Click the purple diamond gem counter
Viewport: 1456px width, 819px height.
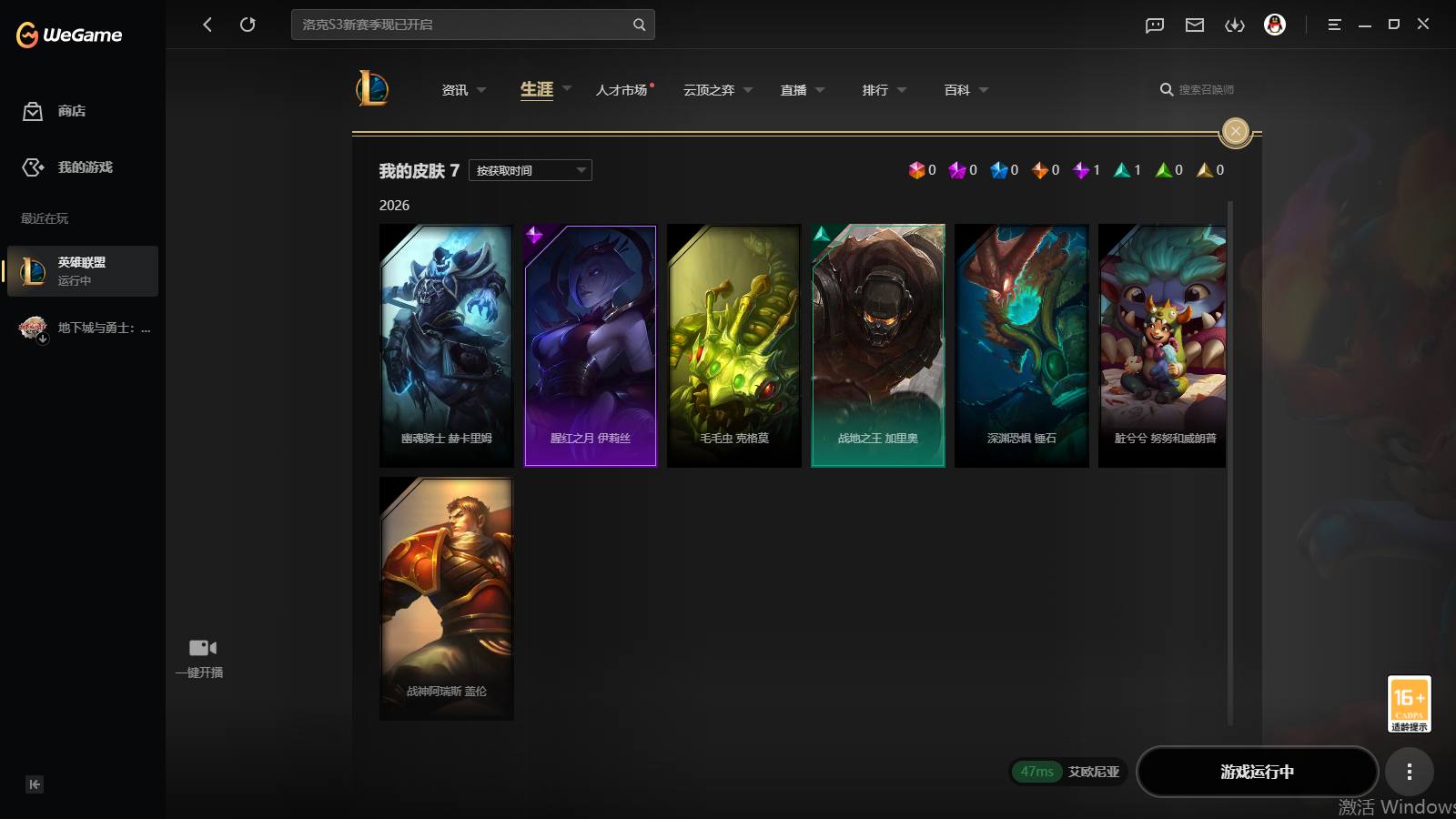click(x=1087, y=170)
